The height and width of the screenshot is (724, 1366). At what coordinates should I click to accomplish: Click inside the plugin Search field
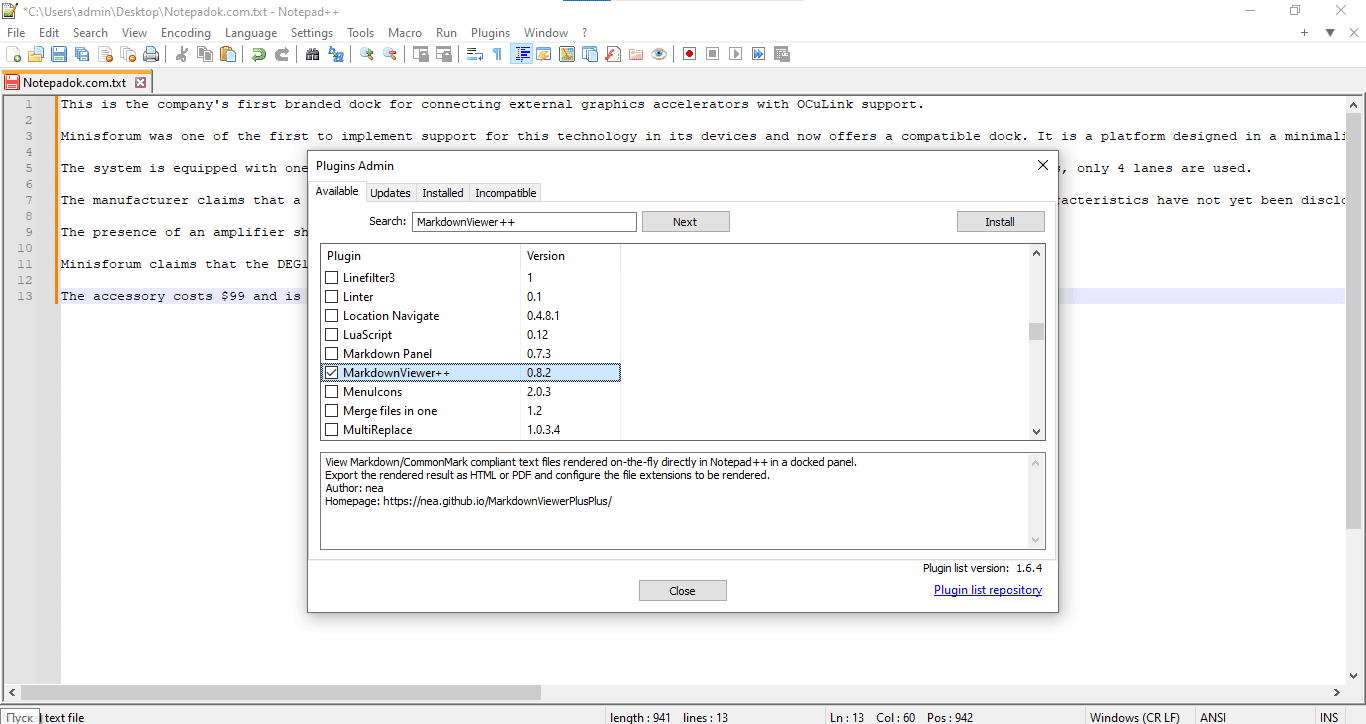(x=523, y=221)
